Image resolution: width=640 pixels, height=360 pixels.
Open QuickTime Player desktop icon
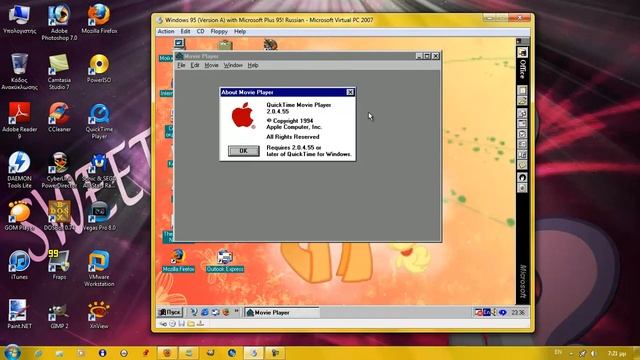click(x=99, y=120)
